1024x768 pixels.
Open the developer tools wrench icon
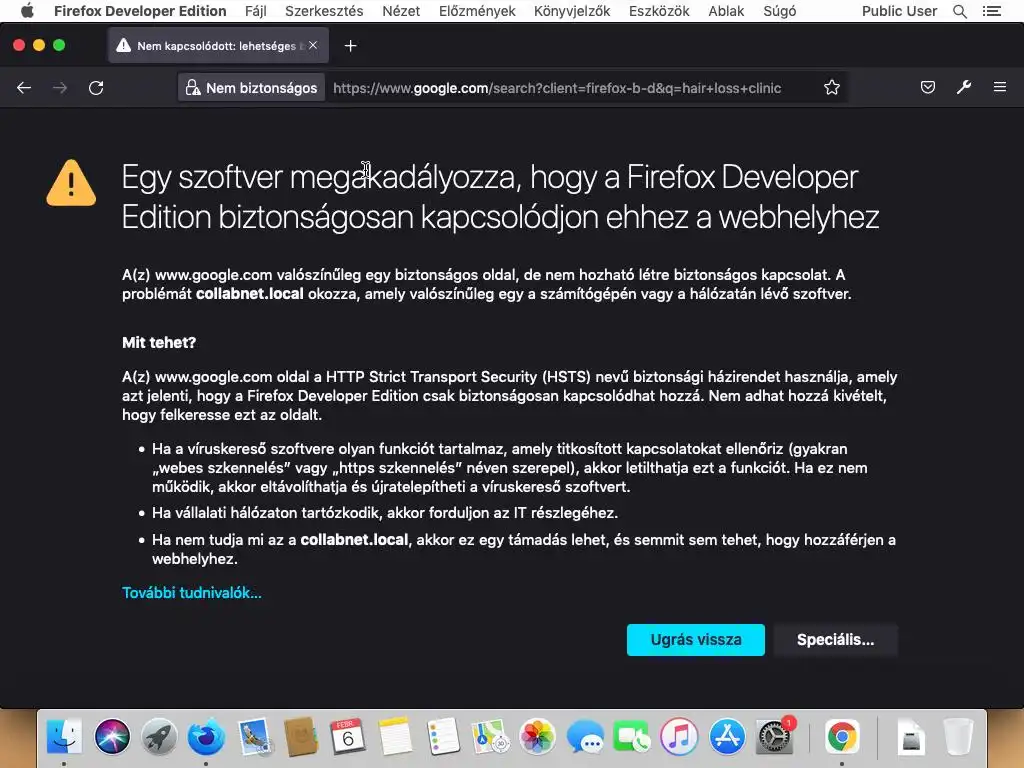(964, 87)
